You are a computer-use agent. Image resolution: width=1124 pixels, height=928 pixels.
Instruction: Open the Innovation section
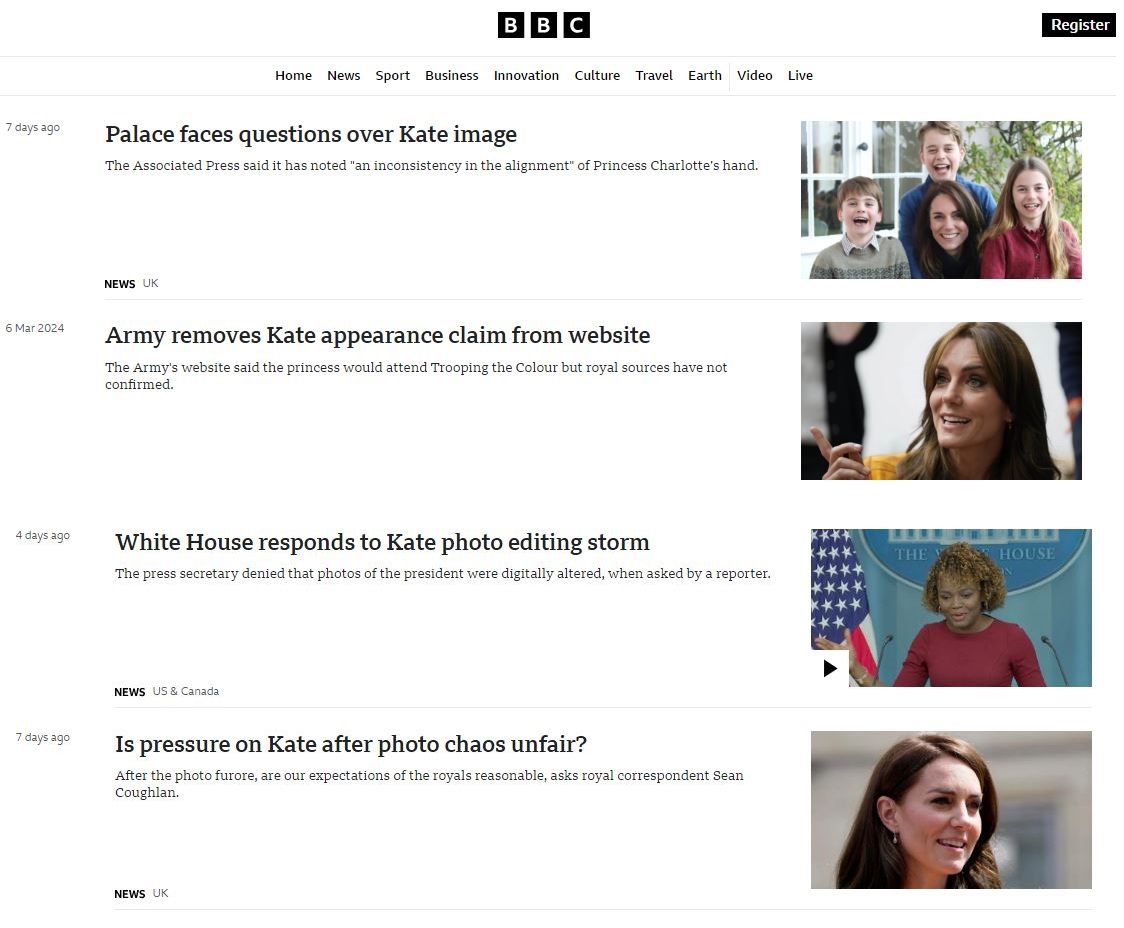point(526,75)
